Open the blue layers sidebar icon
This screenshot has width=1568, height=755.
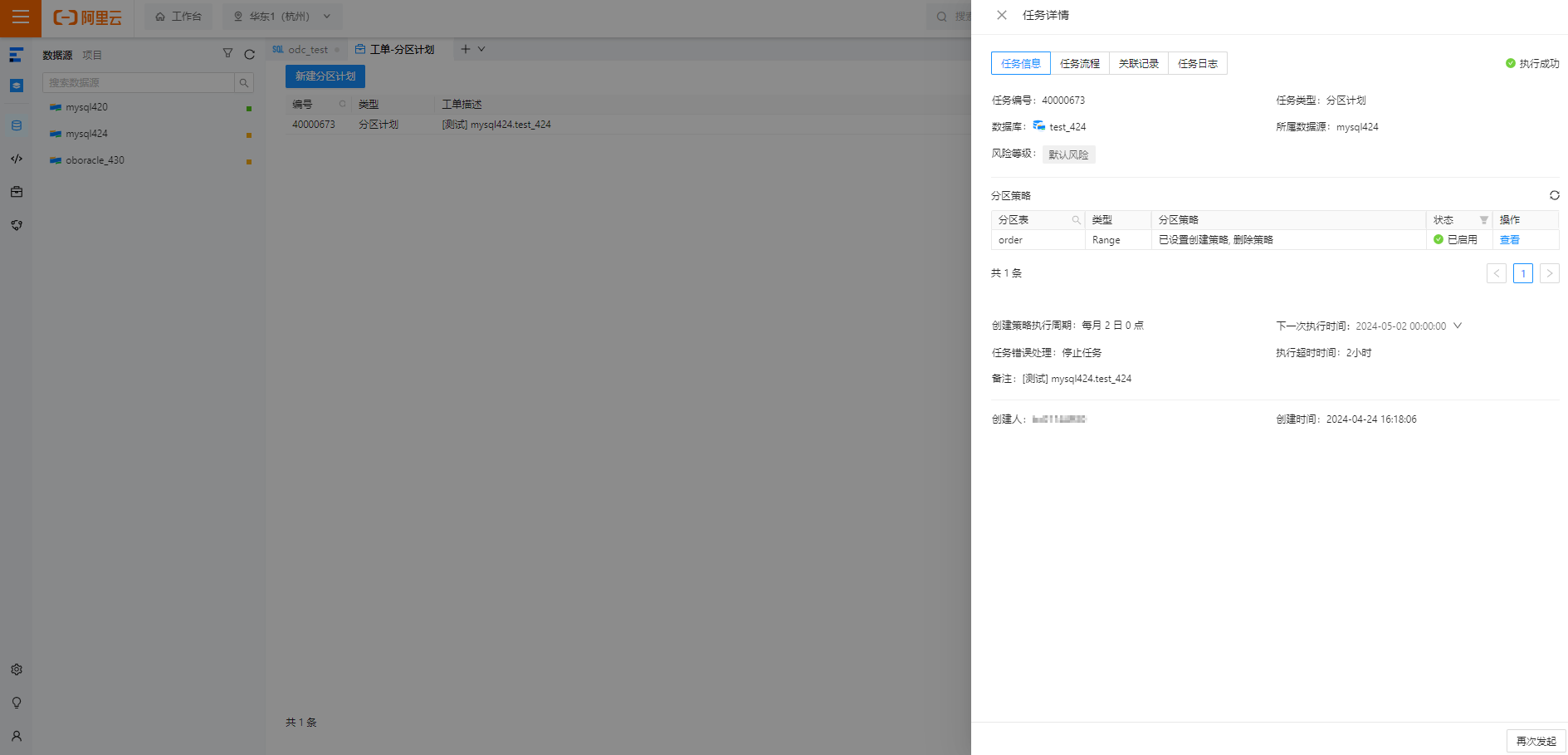[16, 86]
